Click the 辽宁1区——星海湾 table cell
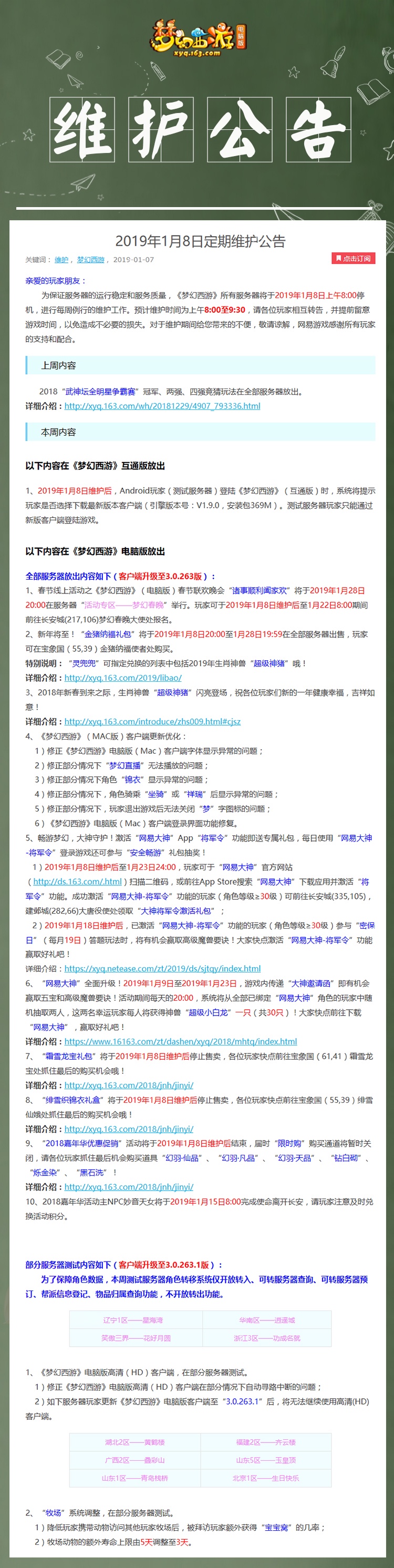This screenshot has width=394, height=1568. [x=136, y=1320]
